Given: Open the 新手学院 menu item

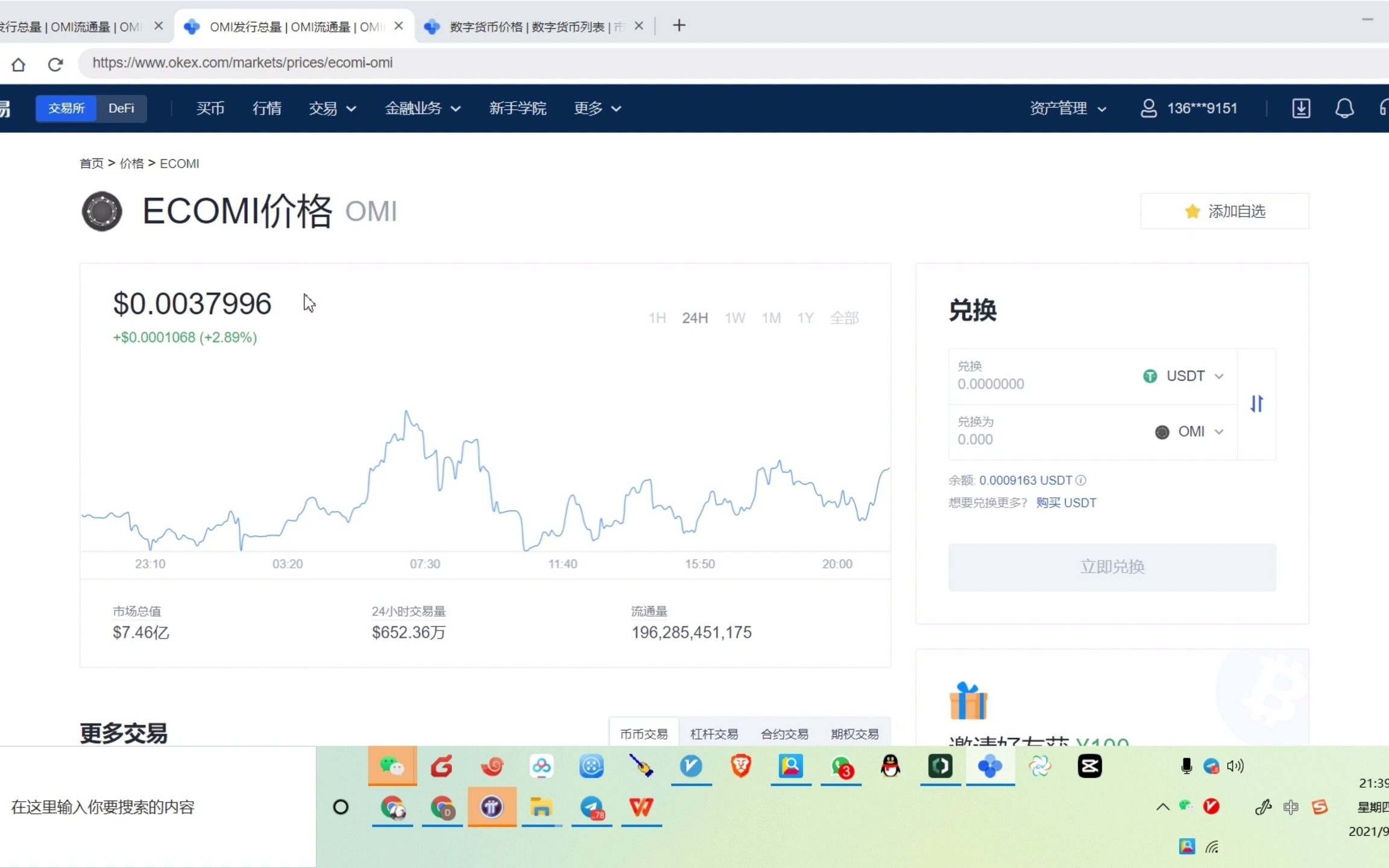Looking at the screenshot, I should 518,108.
